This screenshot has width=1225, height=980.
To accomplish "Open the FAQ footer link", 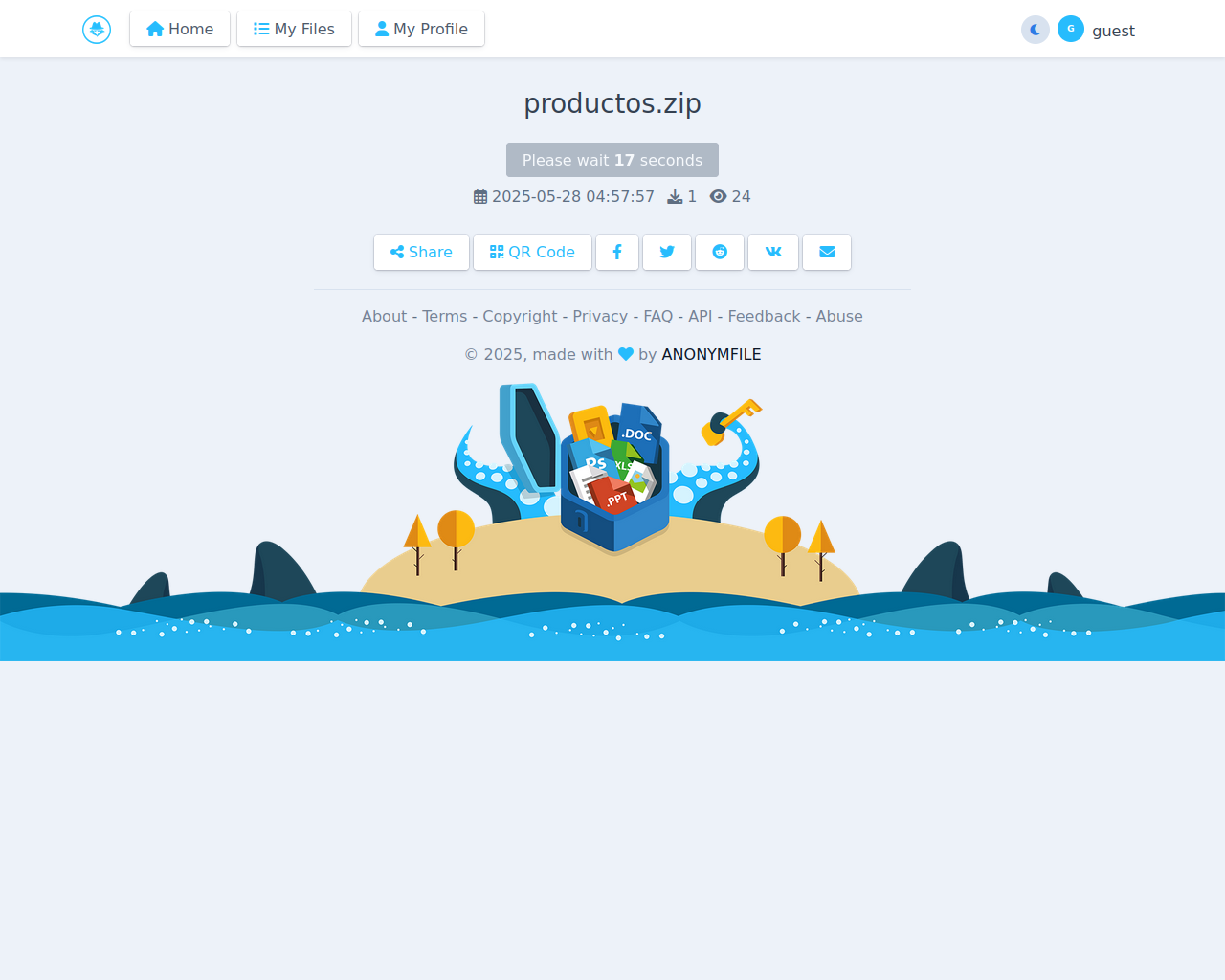I will tap(658, 316).
